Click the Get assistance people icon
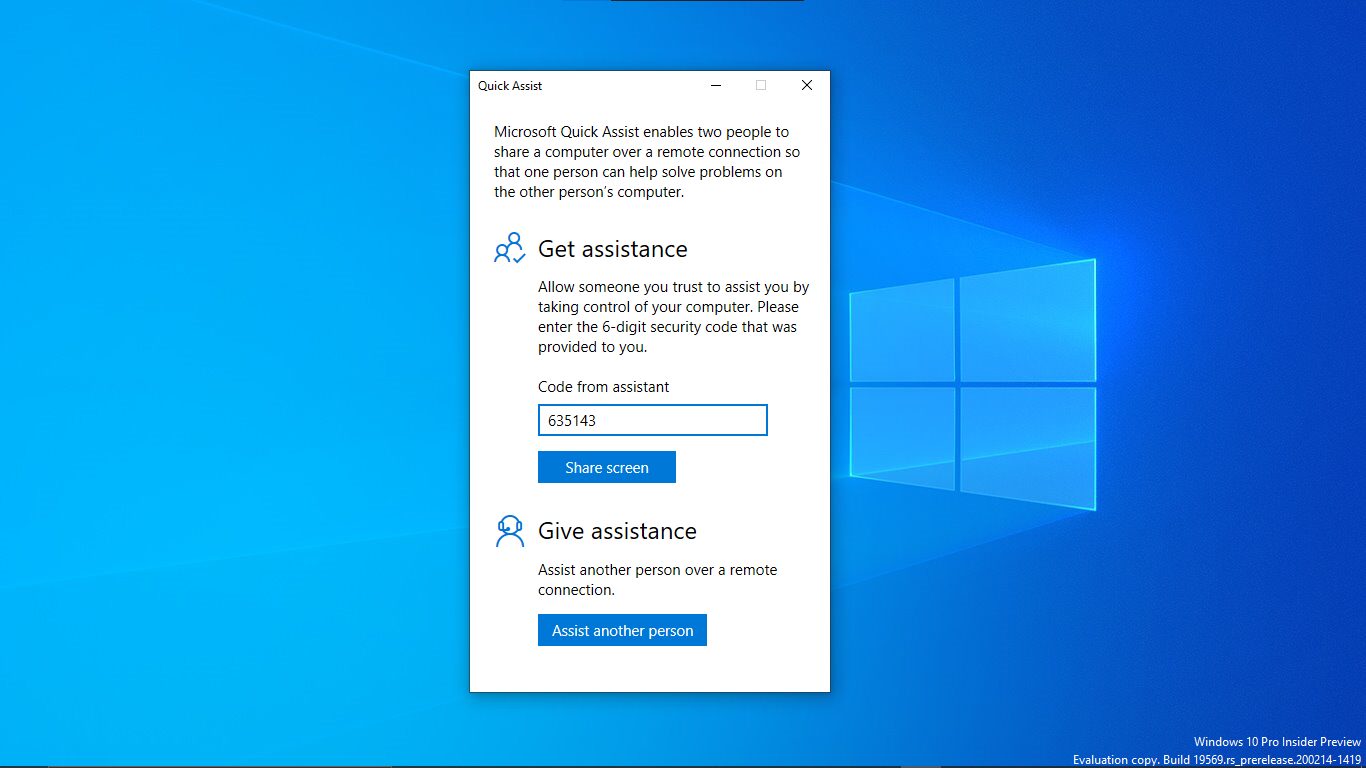Viewport: 1366px width, 768px height. click(510, 248)
